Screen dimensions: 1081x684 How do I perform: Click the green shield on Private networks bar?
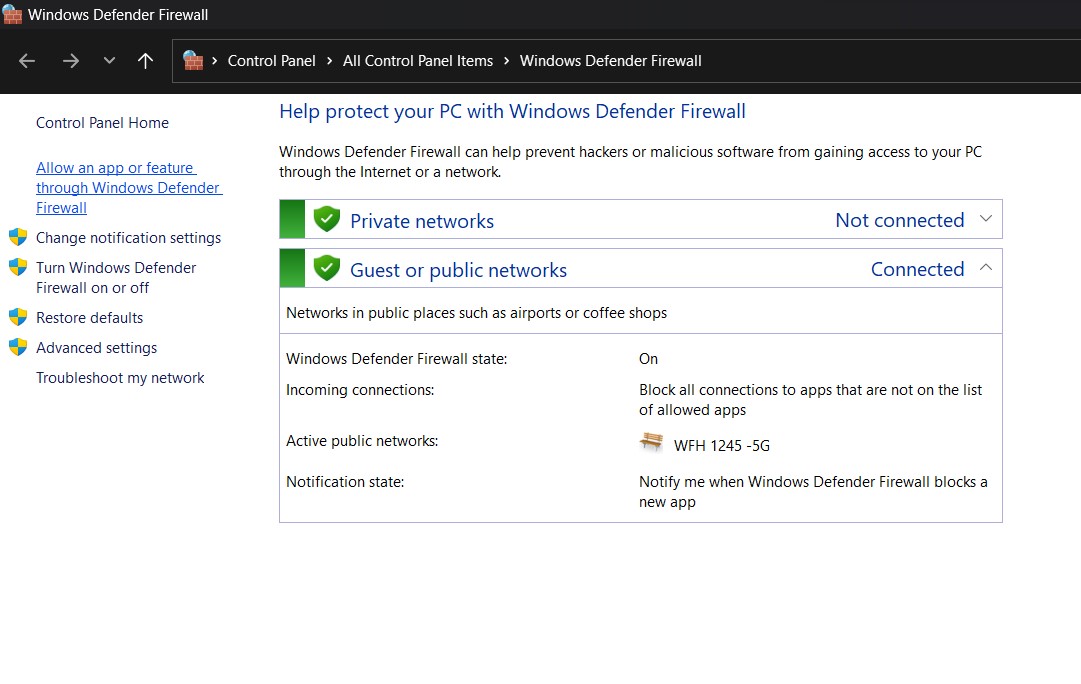pos(327,219)
